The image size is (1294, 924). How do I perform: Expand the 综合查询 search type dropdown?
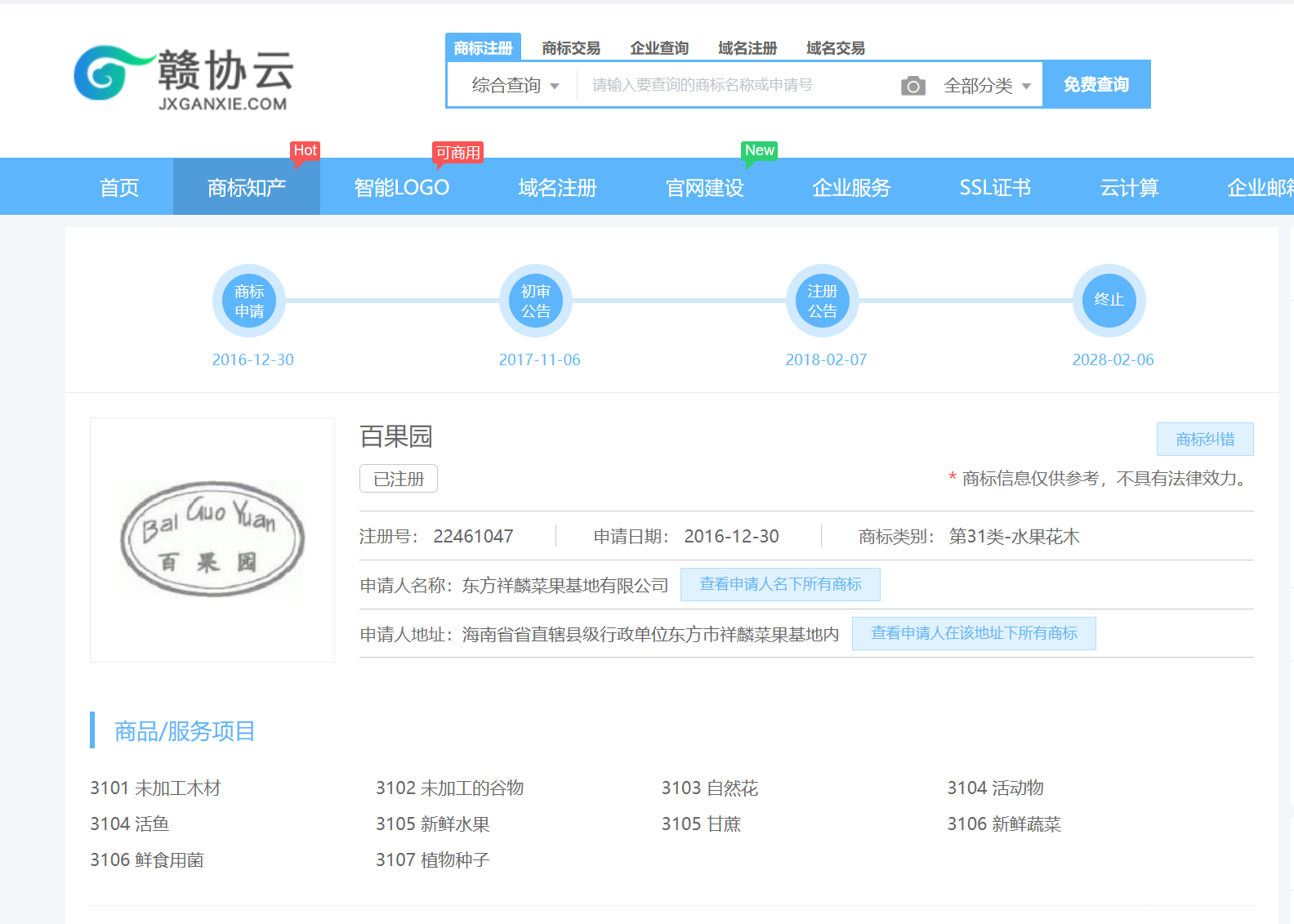[x=515, y=86]
